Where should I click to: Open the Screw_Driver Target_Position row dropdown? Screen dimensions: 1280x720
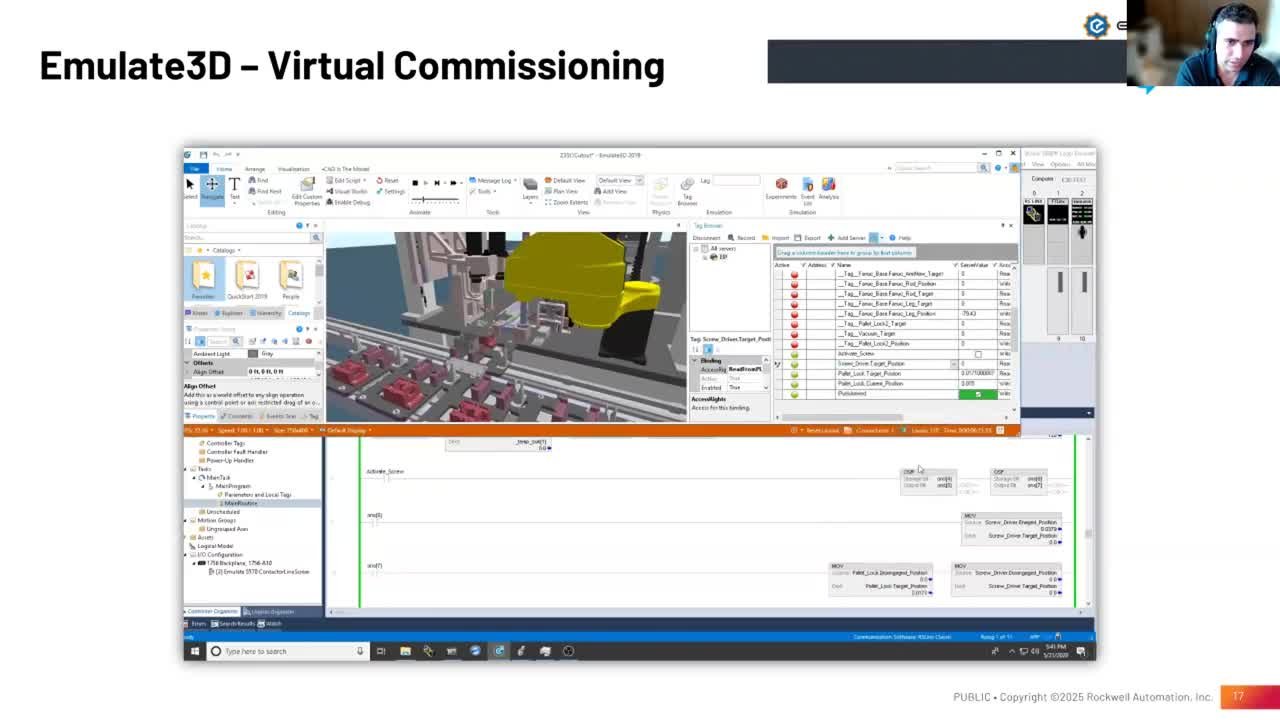(x=954, y=364)
